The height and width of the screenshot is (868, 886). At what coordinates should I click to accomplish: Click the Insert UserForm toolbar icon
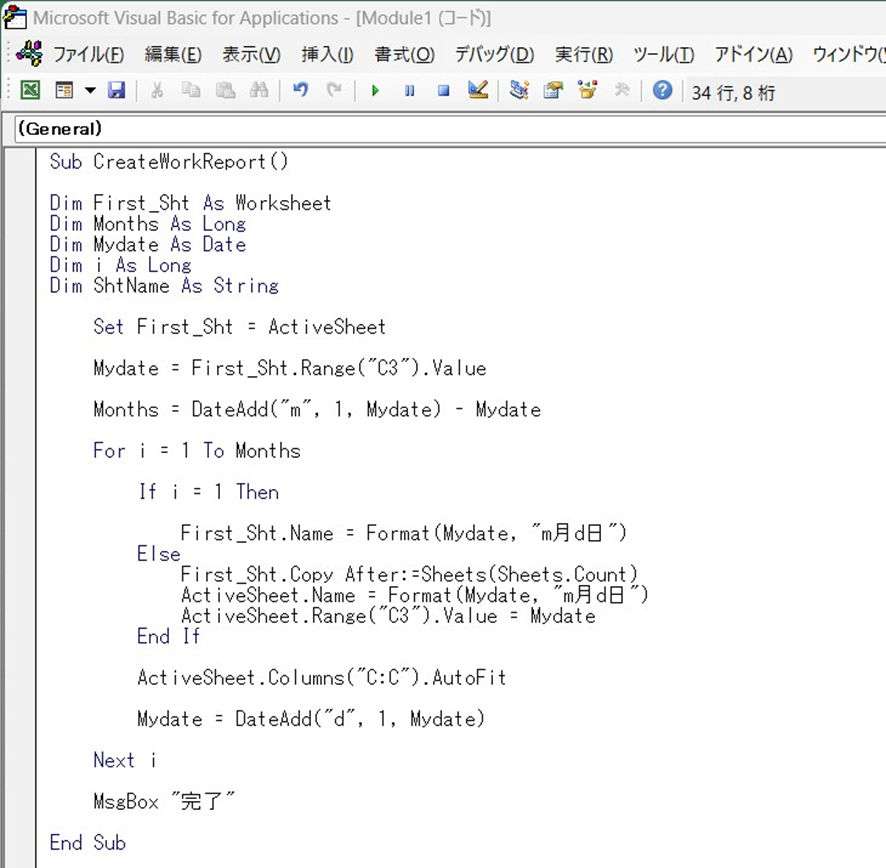click(x=64, y=91)
